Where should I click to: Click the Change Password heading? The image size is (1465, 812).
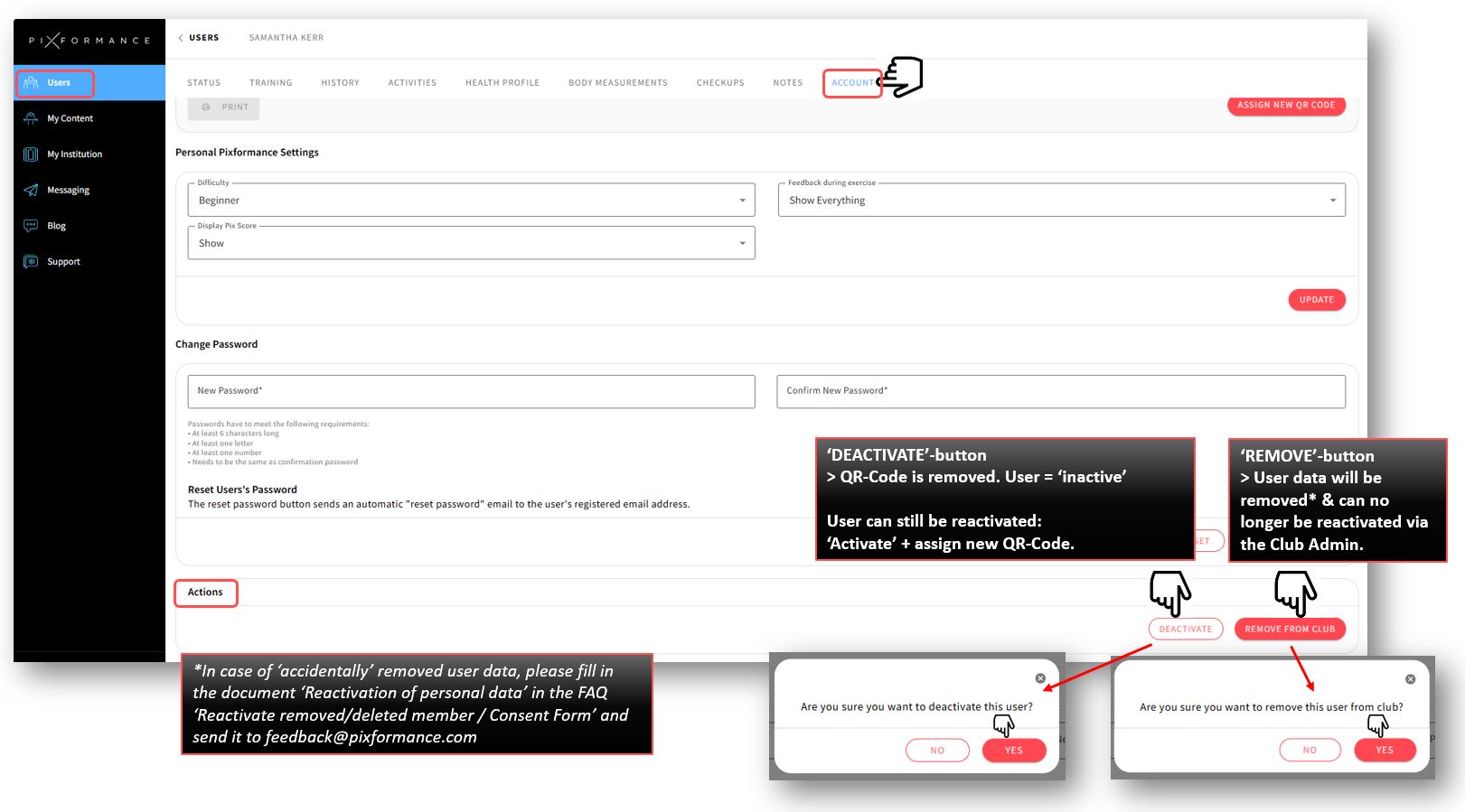[x=217, y=344]
